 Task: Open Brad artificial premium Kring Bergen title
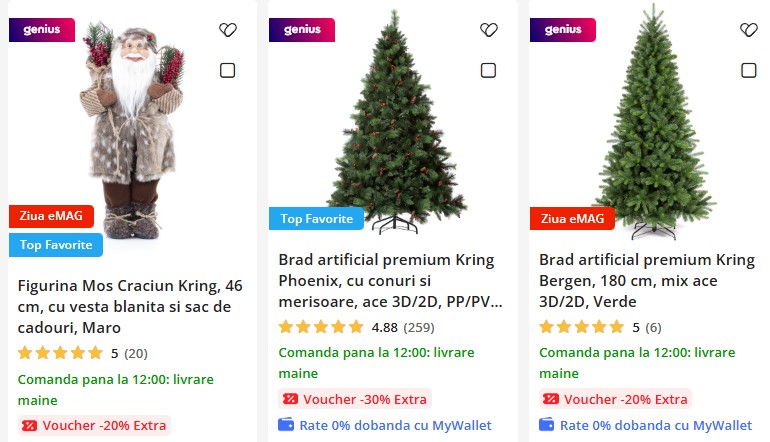(x=647, y=280)
